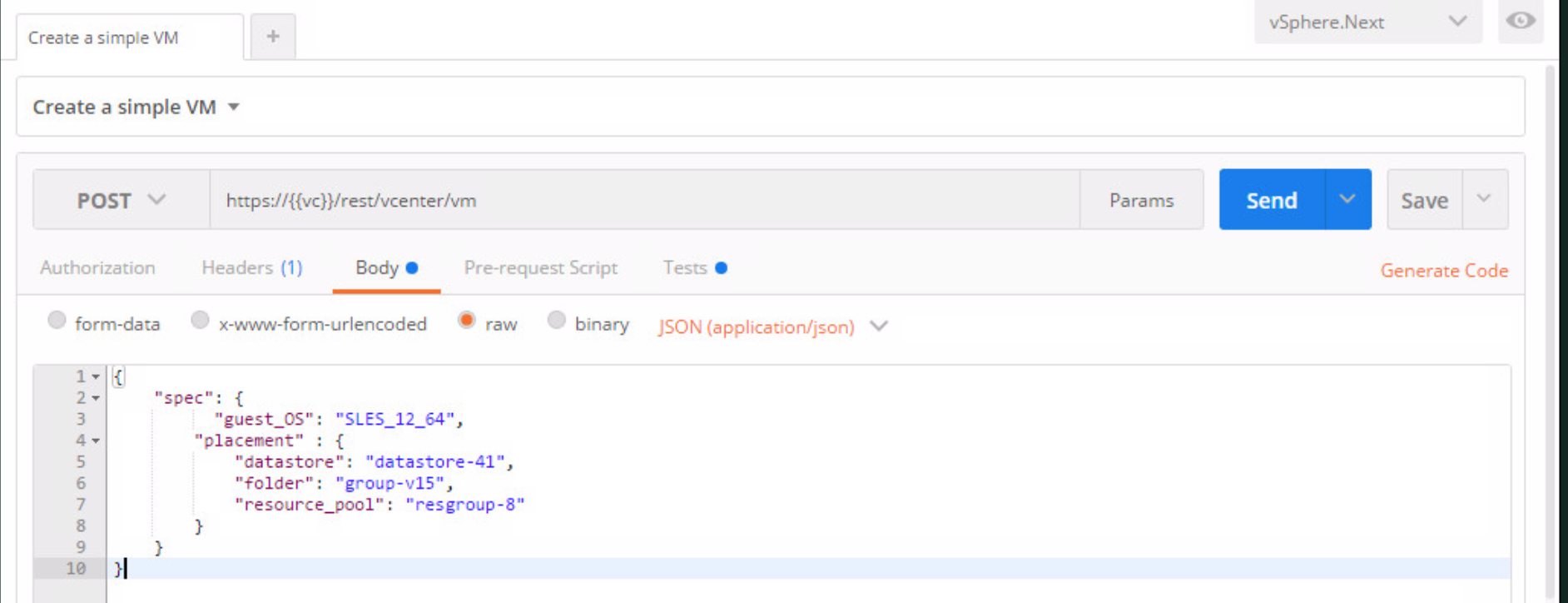The image size is (1568, 603).
Task: Select the Create a simple VM request tab
Action: [130, 37]
